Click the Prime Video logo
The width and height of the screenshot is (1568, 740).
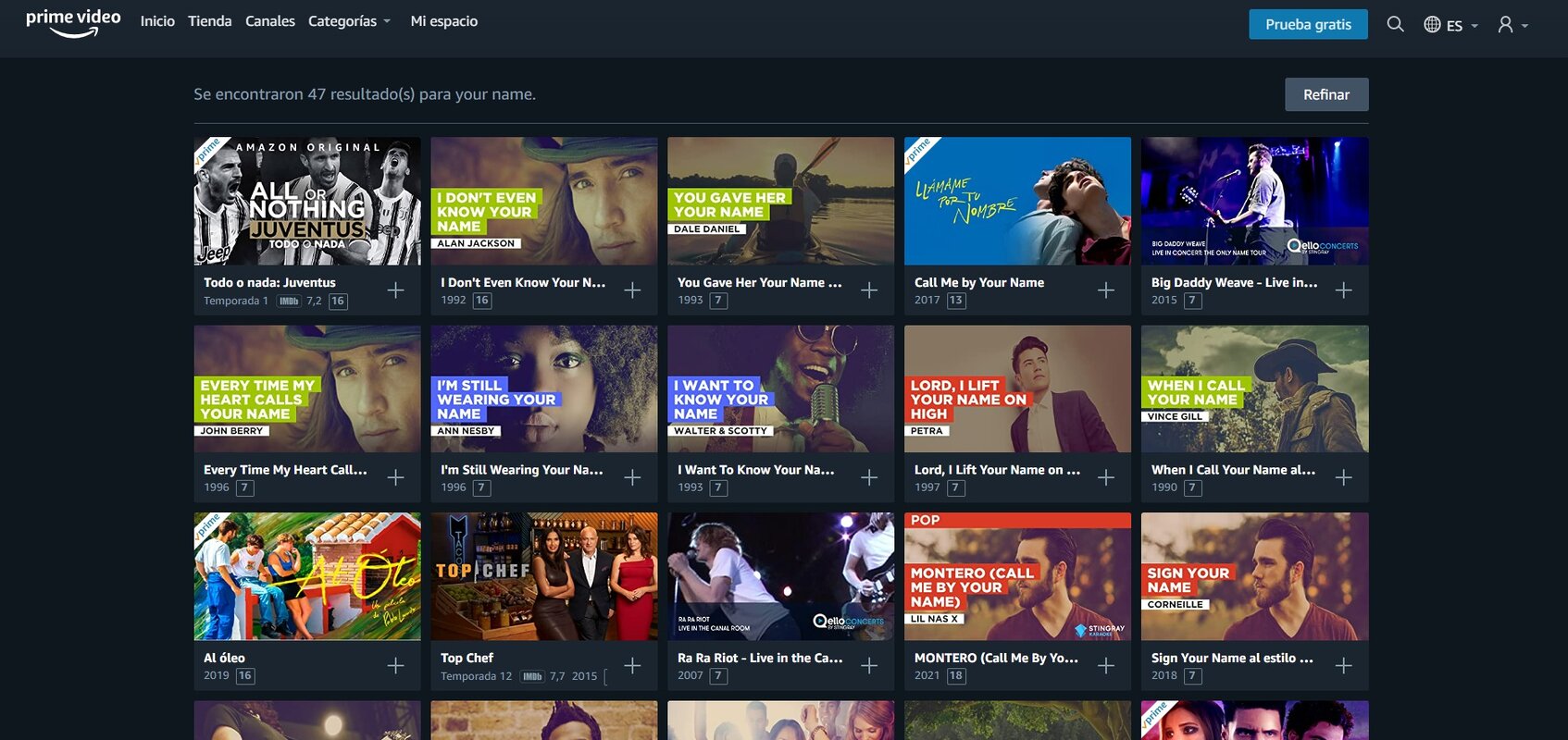tap(73, 22)
